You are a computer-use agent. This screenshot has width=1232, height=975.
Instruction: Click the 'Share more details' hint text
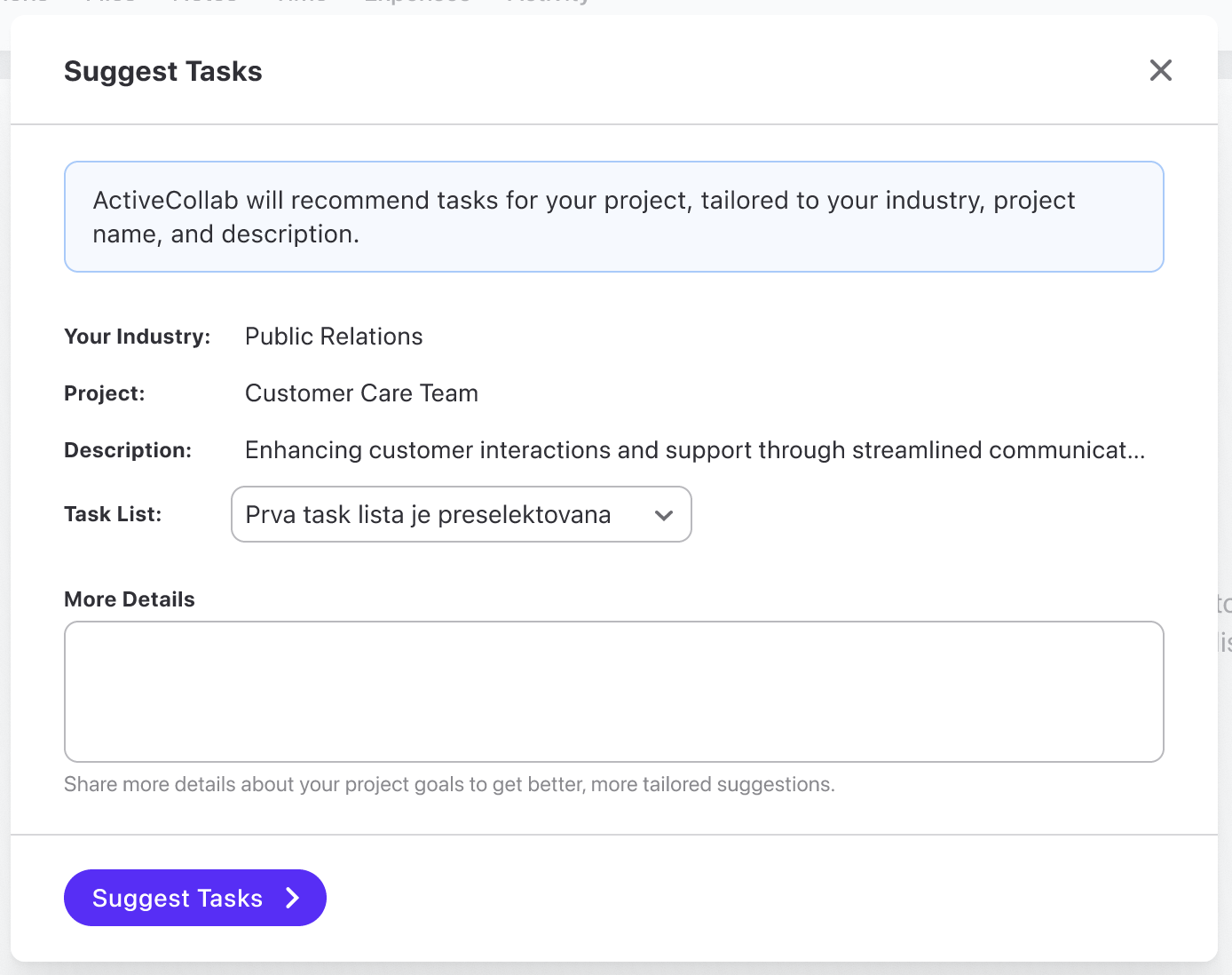(449, 785)
